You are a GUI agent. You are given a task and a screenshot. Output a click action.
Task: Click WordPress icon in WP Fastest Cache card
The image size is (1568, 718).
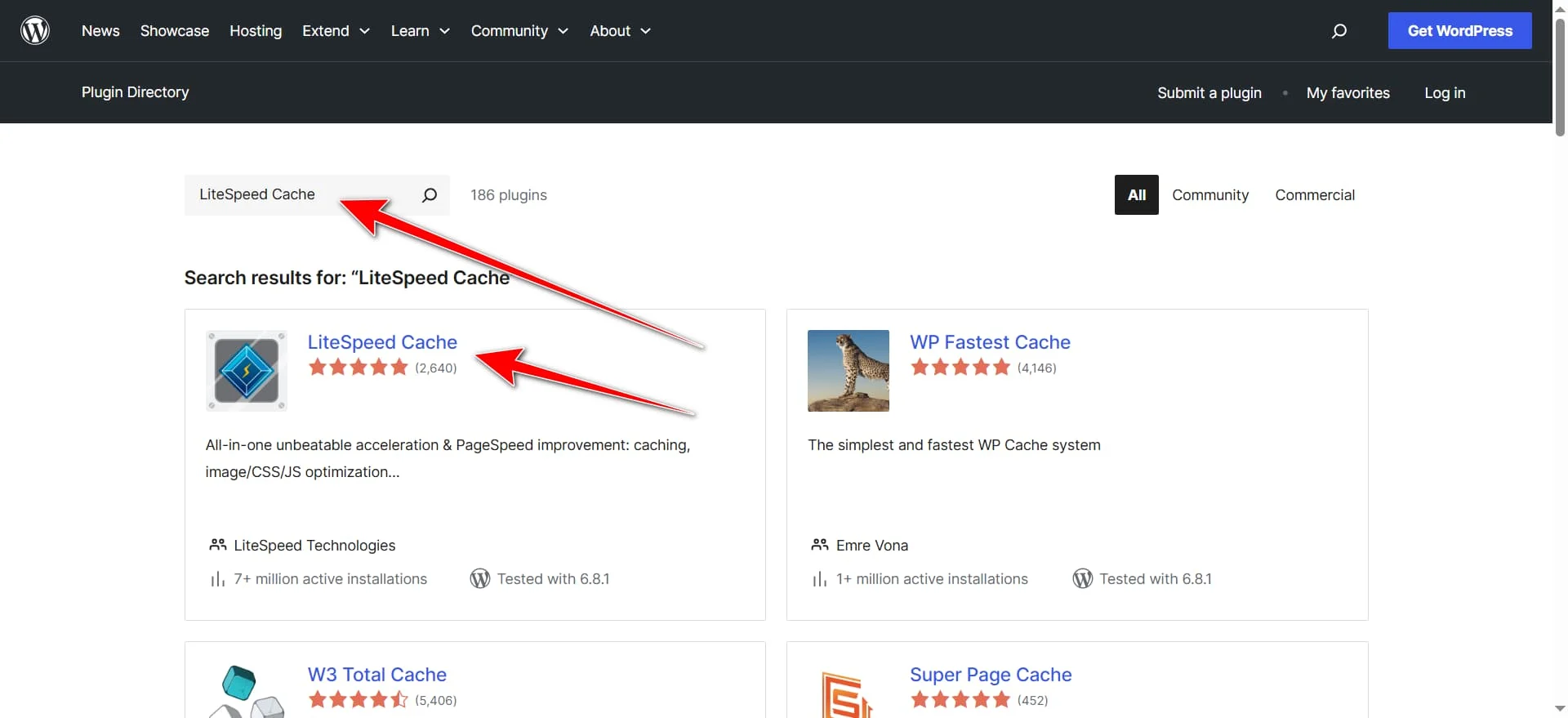coord(1083,579)
